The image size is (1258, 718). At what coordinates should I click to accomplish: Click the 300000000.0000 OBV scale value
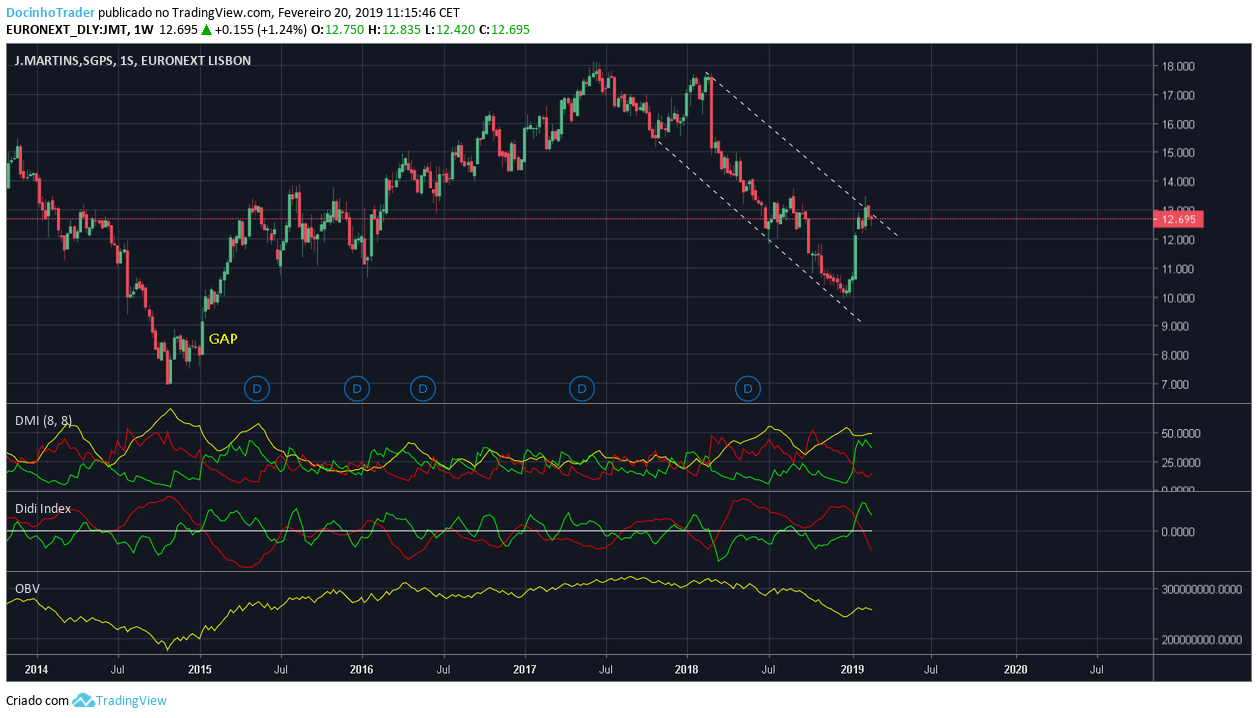(x=1204, y=590)
